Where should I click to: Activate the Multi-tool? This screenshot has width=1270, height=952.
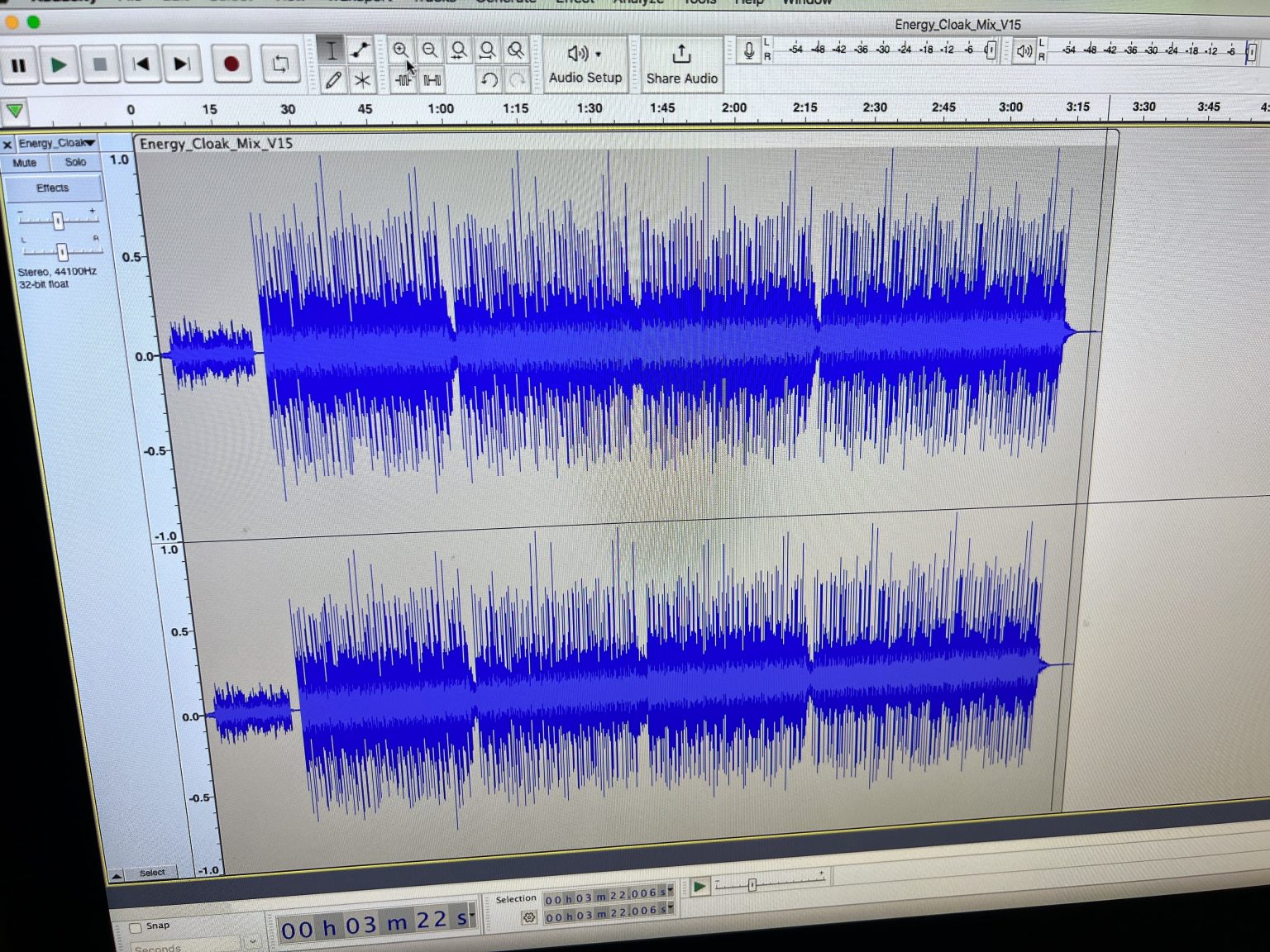[362, 81]
